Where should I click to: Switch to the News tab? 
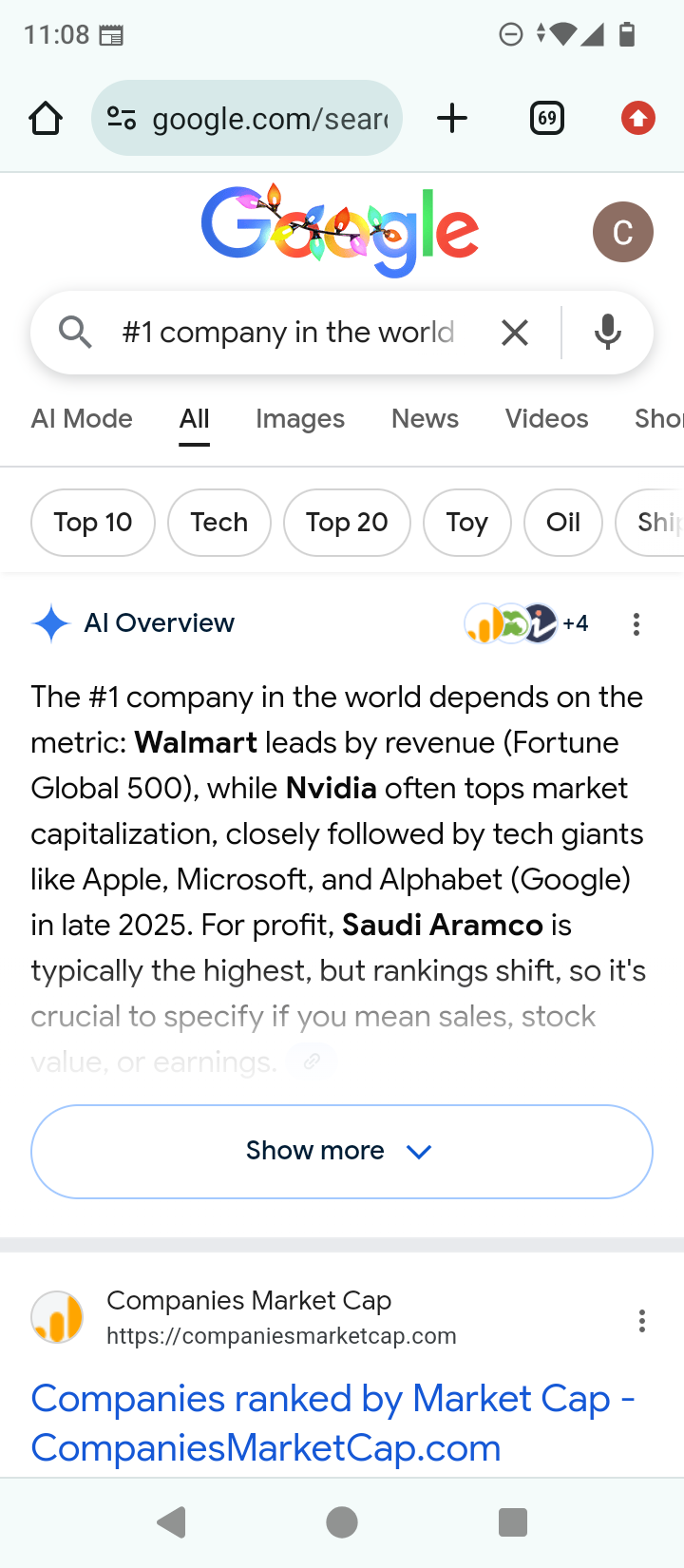click(425, 419)
